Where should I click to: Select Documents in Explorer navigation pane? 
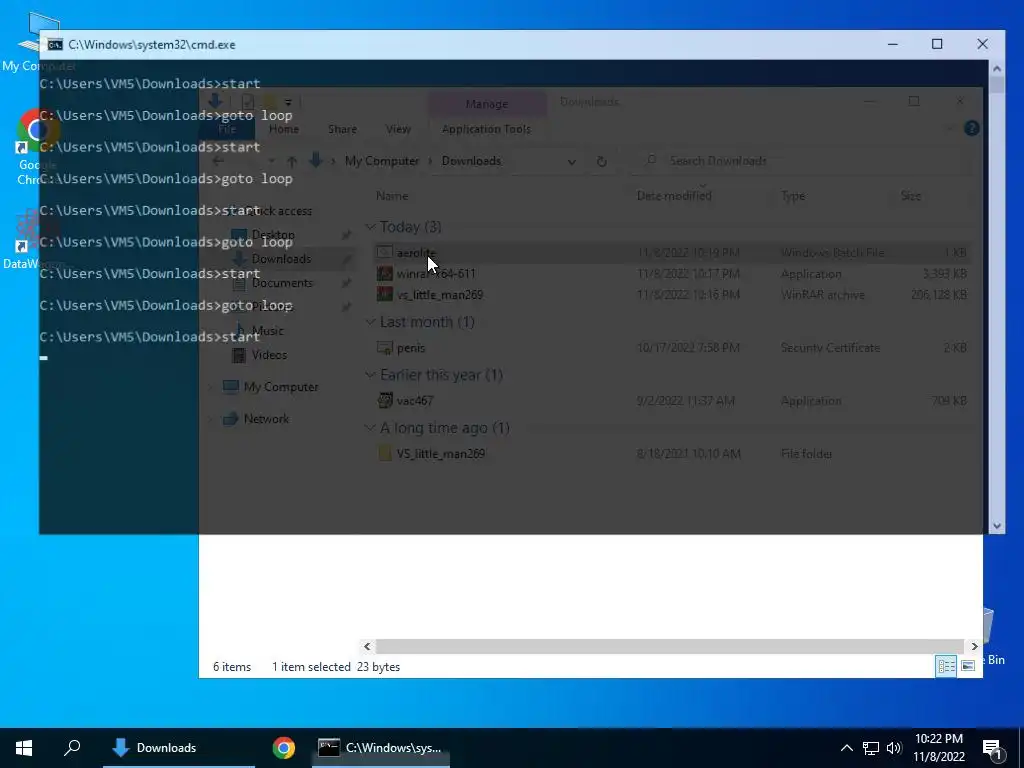(x=282, y=283)
